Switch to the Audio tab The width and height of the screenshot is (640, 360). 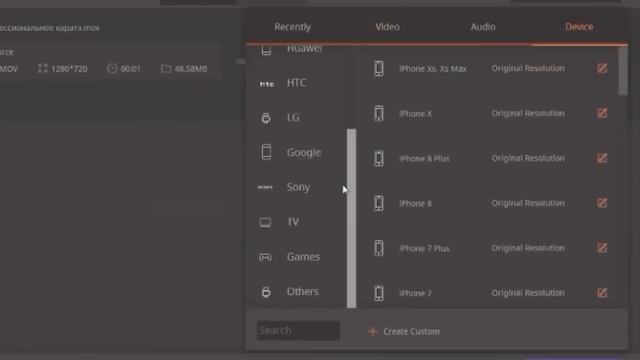[x=483, y=27]
